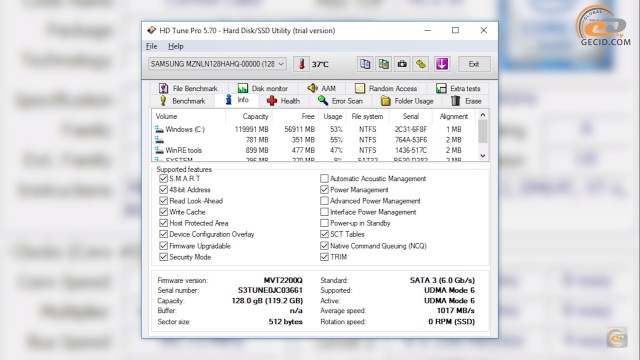Open the Folder Usage tab
Viewport: 640px width, 360px height.
tap(407, 101)
